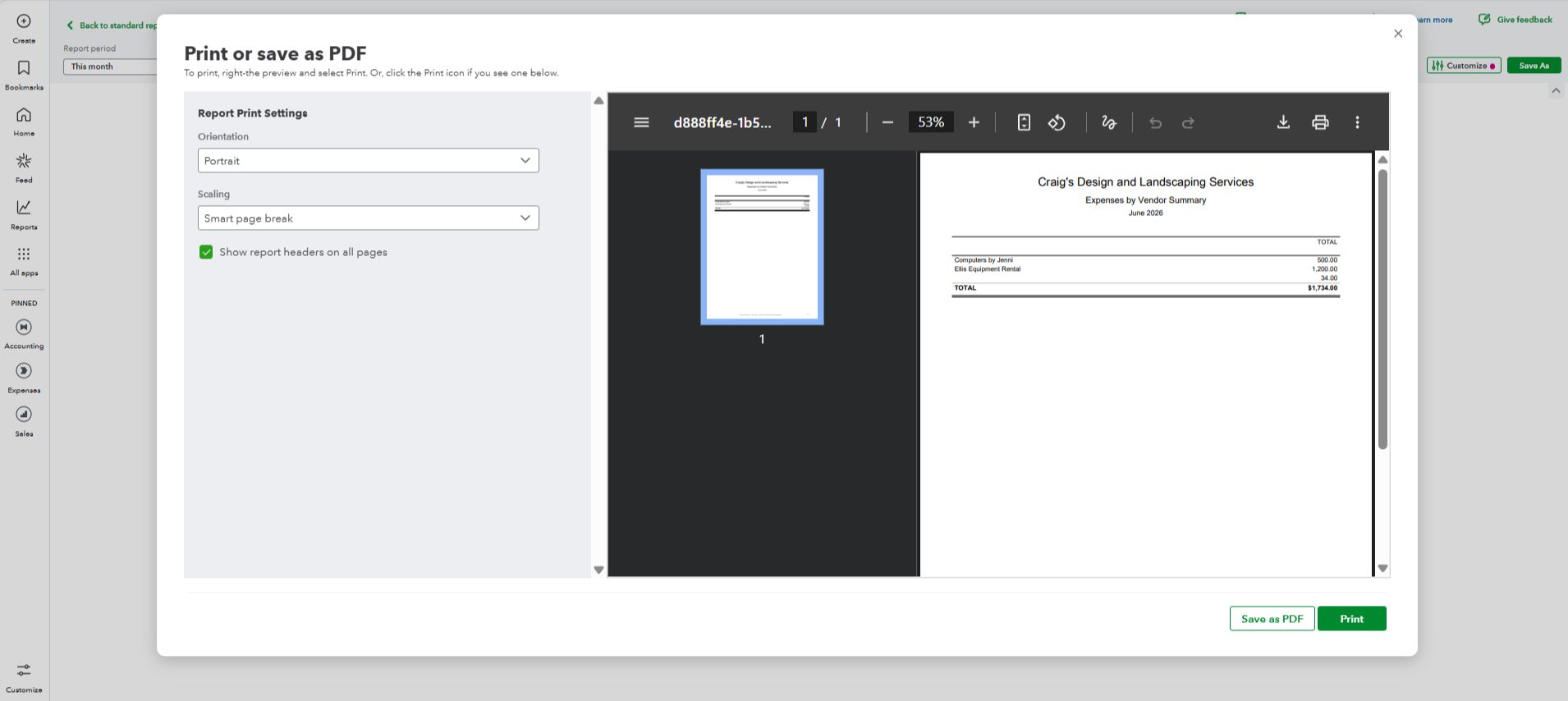
Task: Select the draw annotation tool icon
Action: pyautogui.click(x=1109, y=122)
